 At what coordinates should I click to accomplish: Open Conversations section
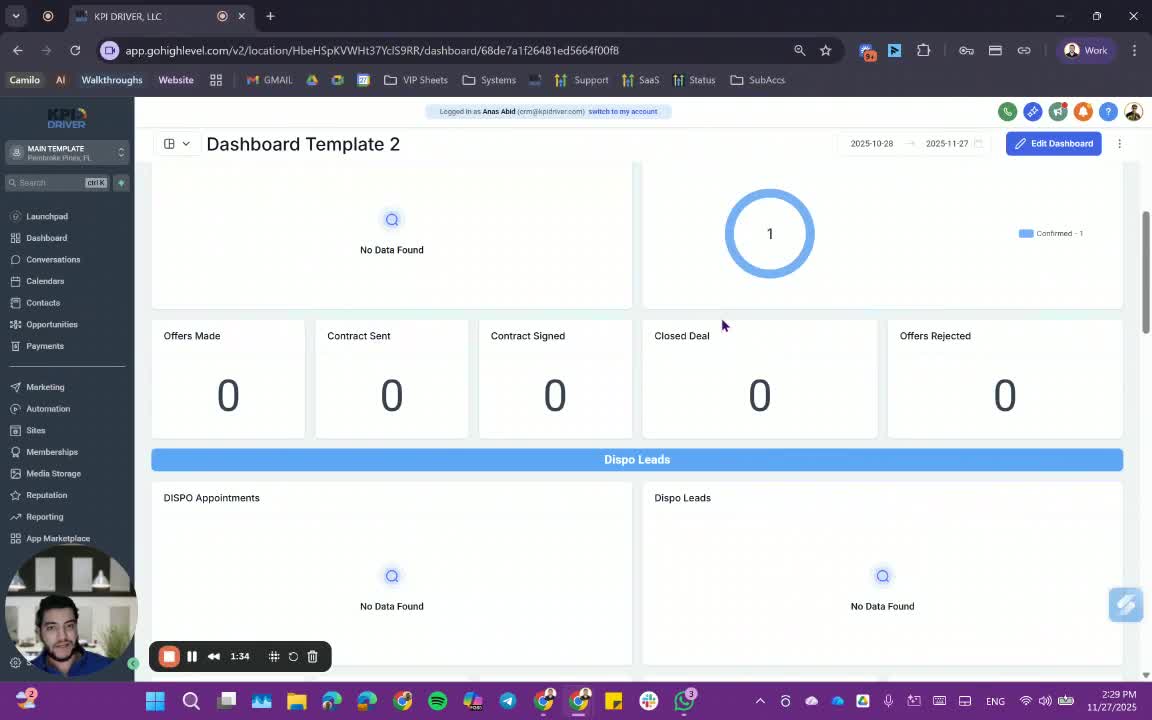tap(53, 259)
